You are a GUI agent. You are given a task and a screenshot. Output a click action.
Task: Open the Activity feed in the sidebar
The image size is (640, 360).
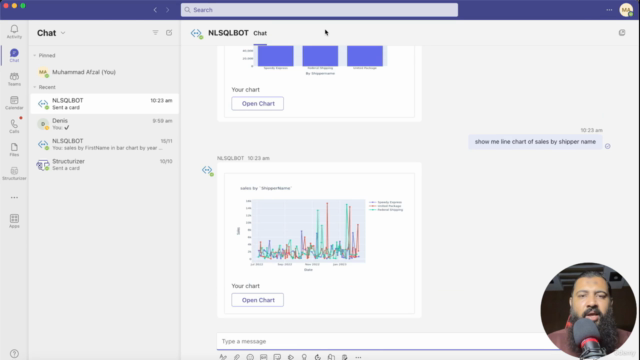pos(14,31)
